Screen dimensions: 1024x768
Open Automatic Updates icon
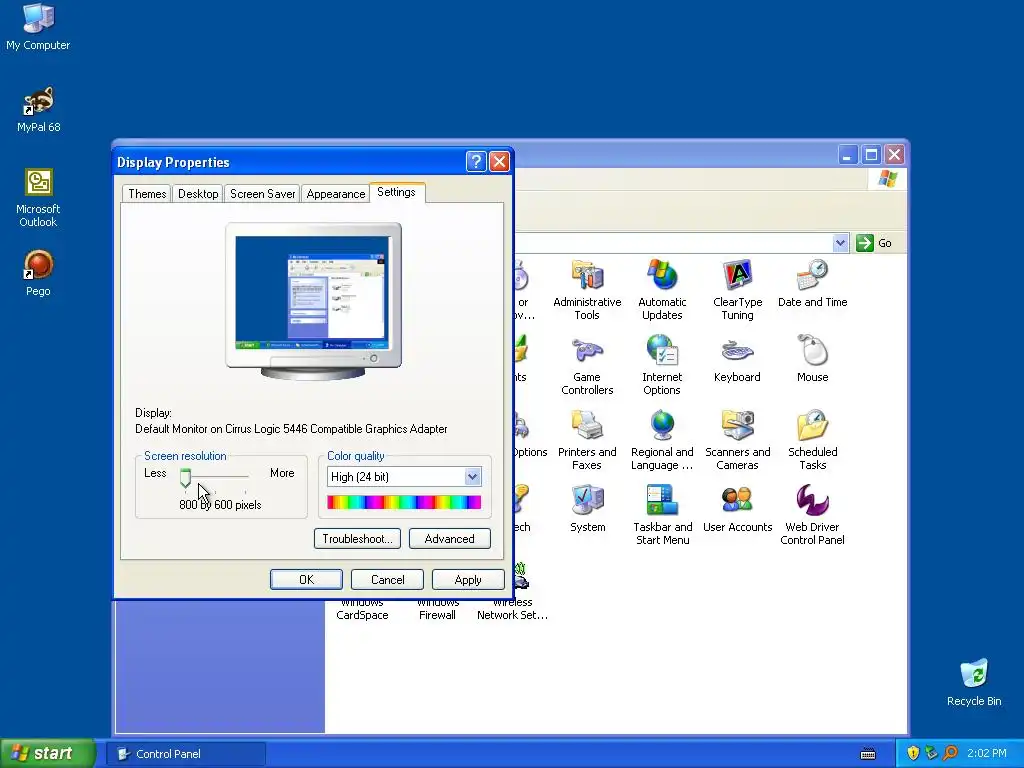click(x=662, y=289)
